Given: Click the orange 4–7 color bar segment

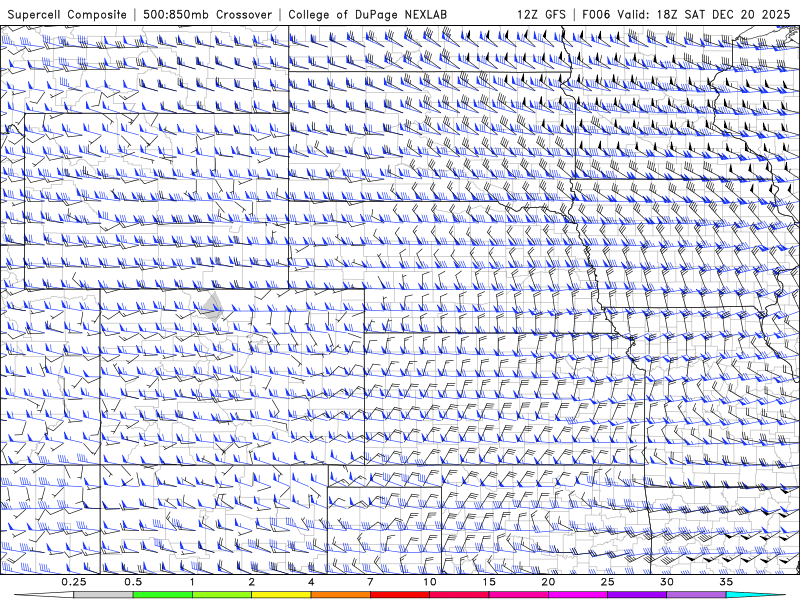Looking at the screenshot, I should click(340, 595).
